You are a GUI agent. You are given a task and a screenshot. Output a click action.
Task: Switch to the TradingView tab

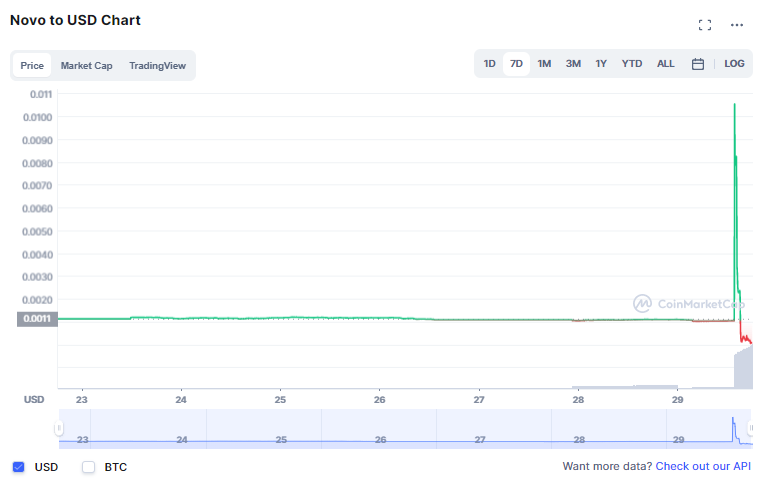coord(158,66)
